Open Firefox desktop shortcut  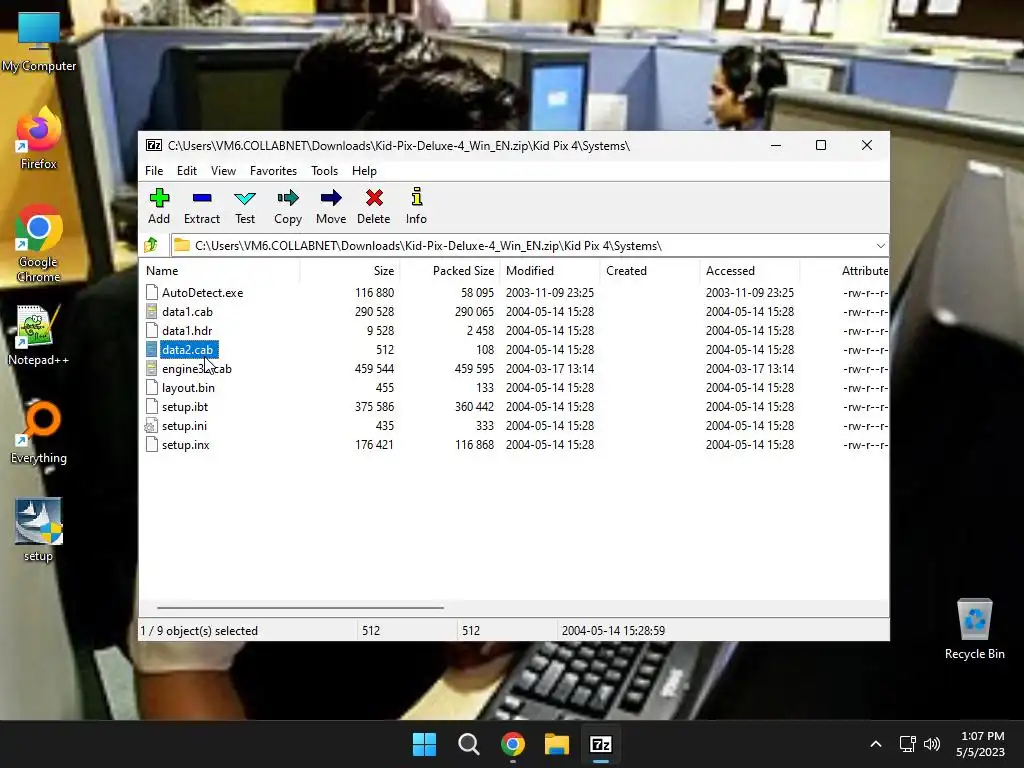tap(39, 139)
